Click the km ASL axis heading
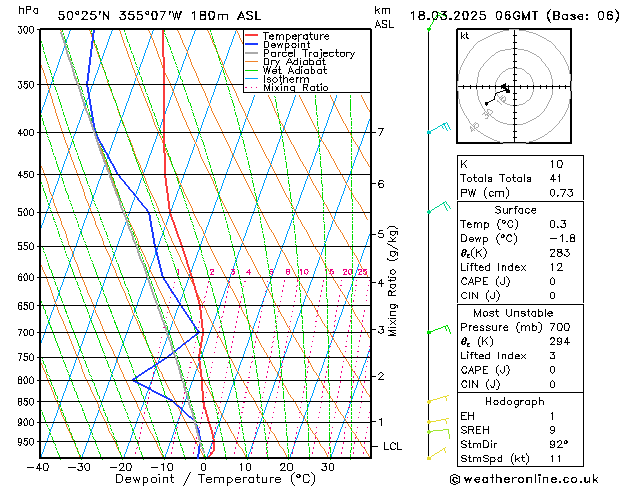The height and width of the screenshot is (486, 629). 384,17
